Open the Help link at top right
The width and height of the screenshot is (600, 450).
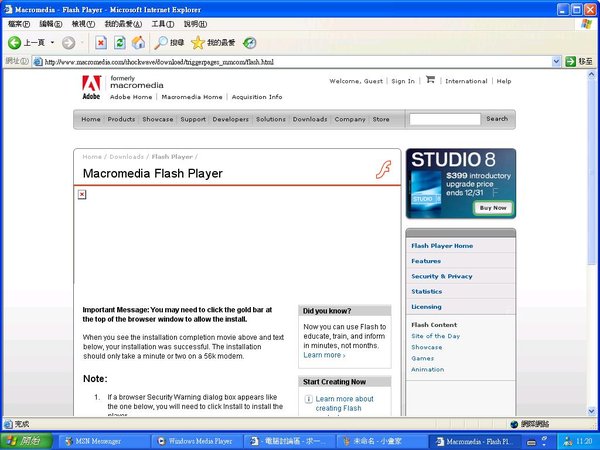click(x=504, y=81)
